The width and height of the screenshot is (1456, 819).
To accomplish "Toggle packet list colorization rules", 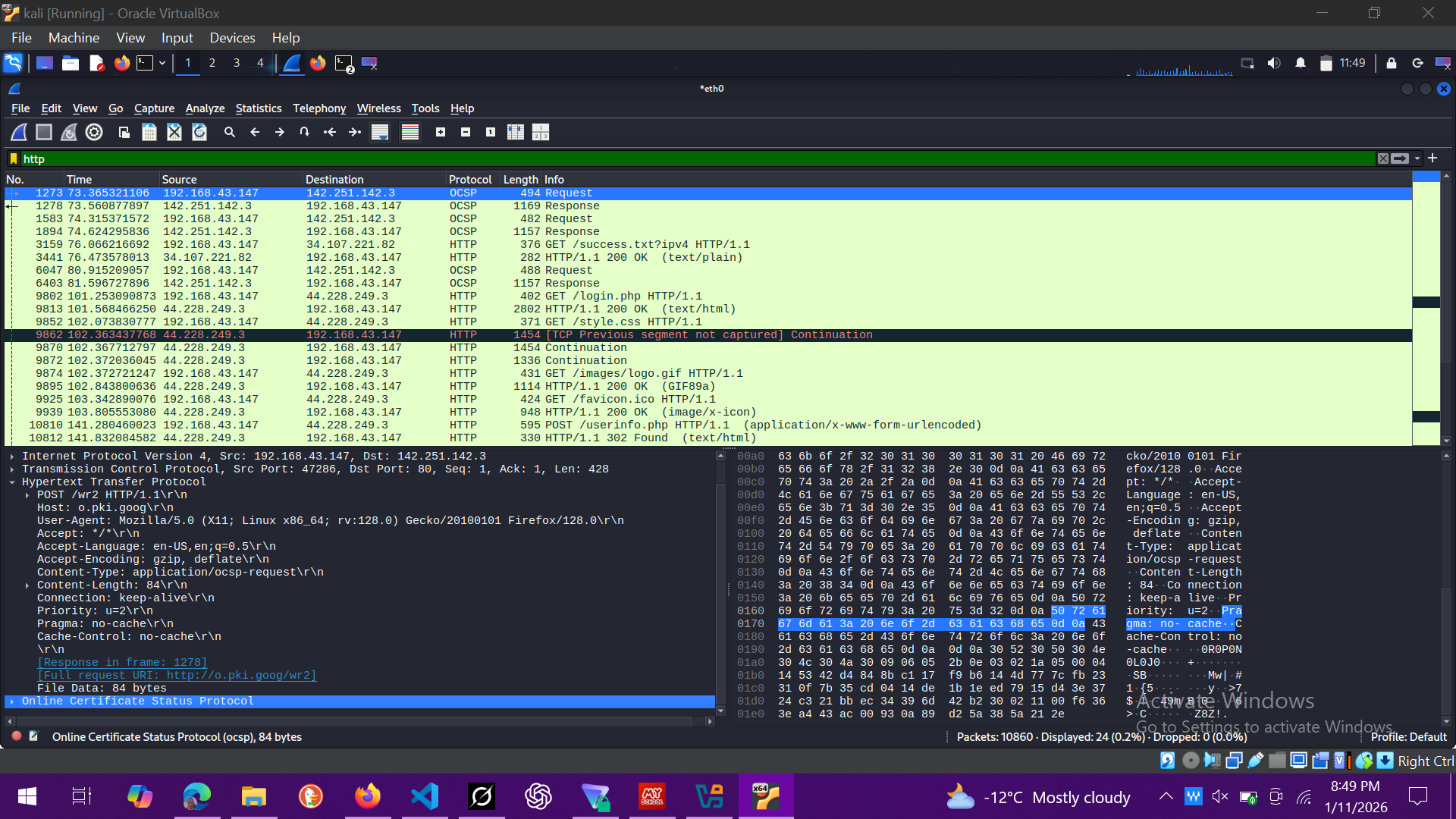I will (x=410, y=132).
